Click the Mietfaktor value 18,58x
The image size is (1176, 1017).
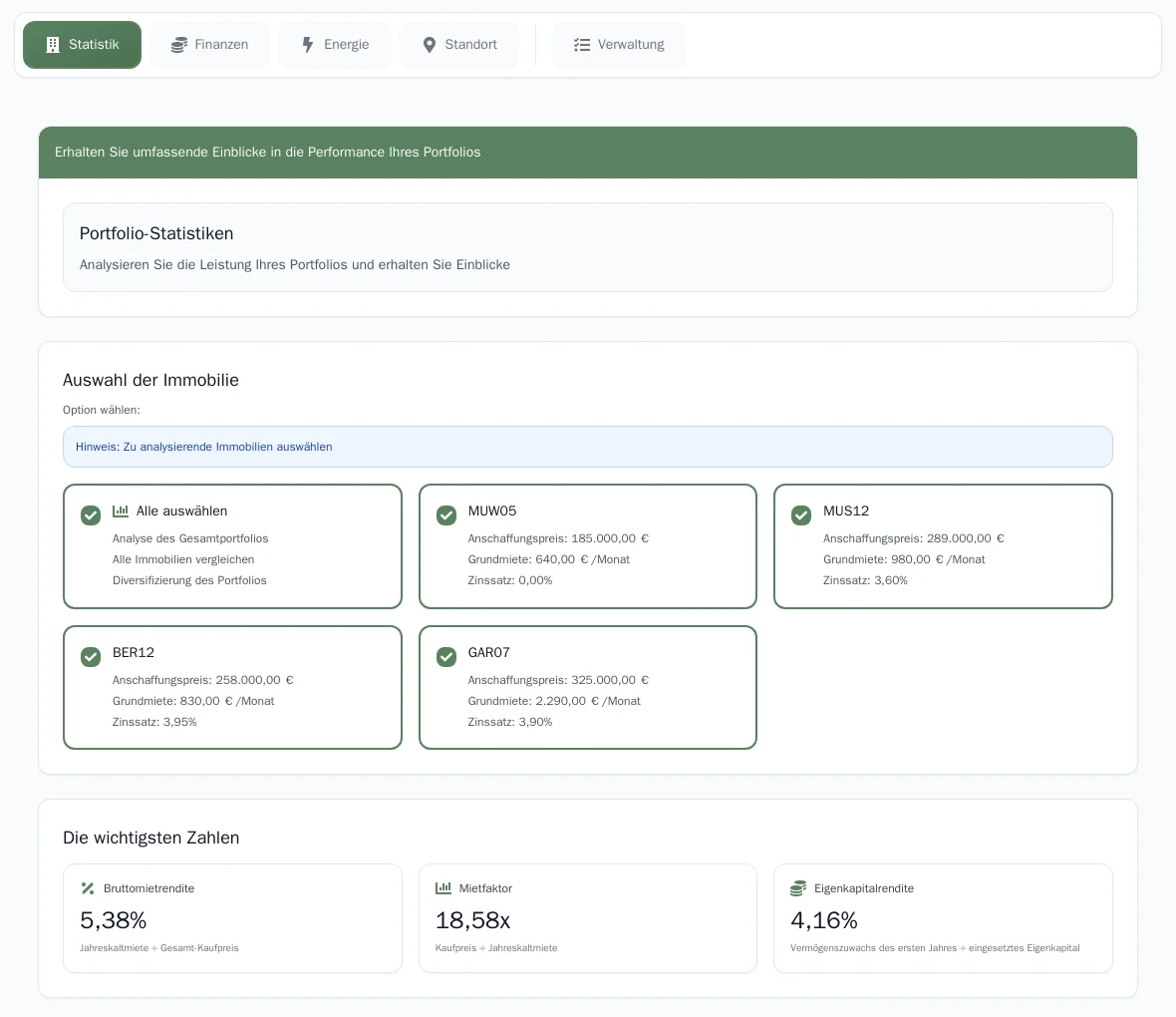click(x=473, y=920)
